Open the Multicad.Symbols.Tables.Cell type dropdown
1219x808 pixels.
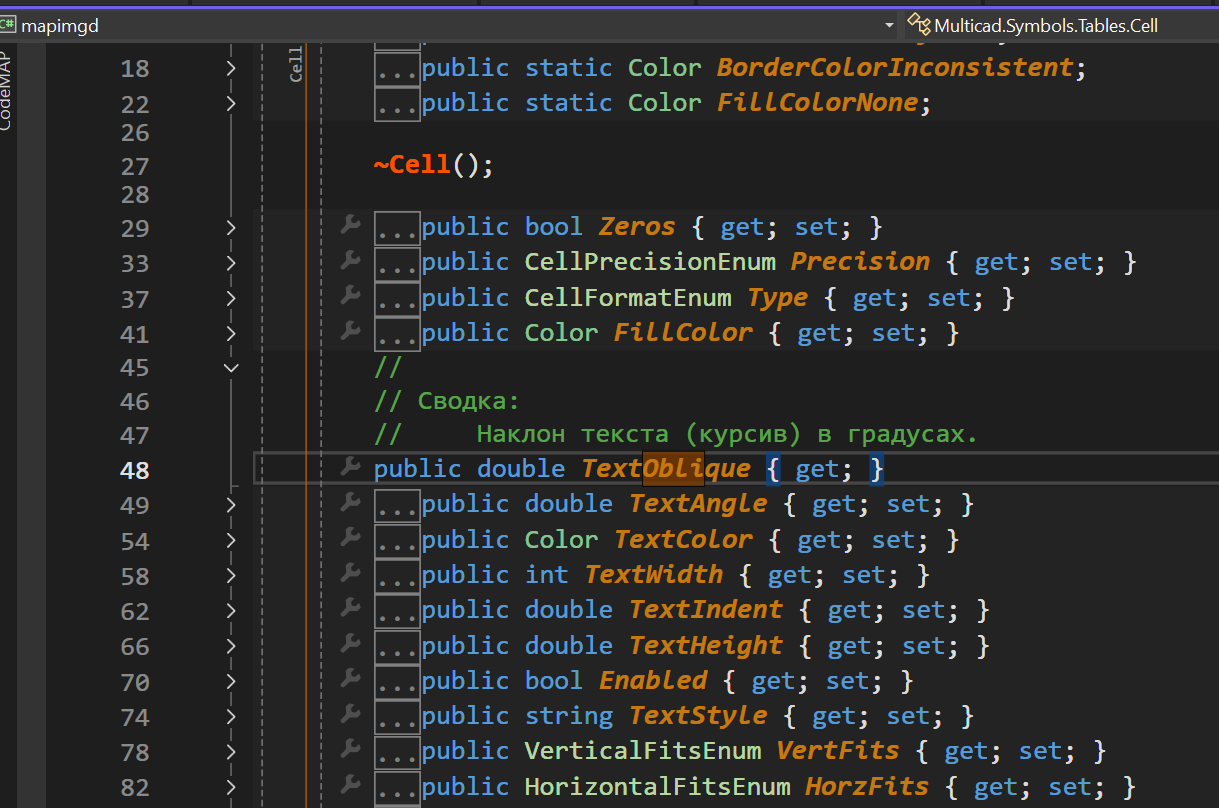coord(1045,25)
